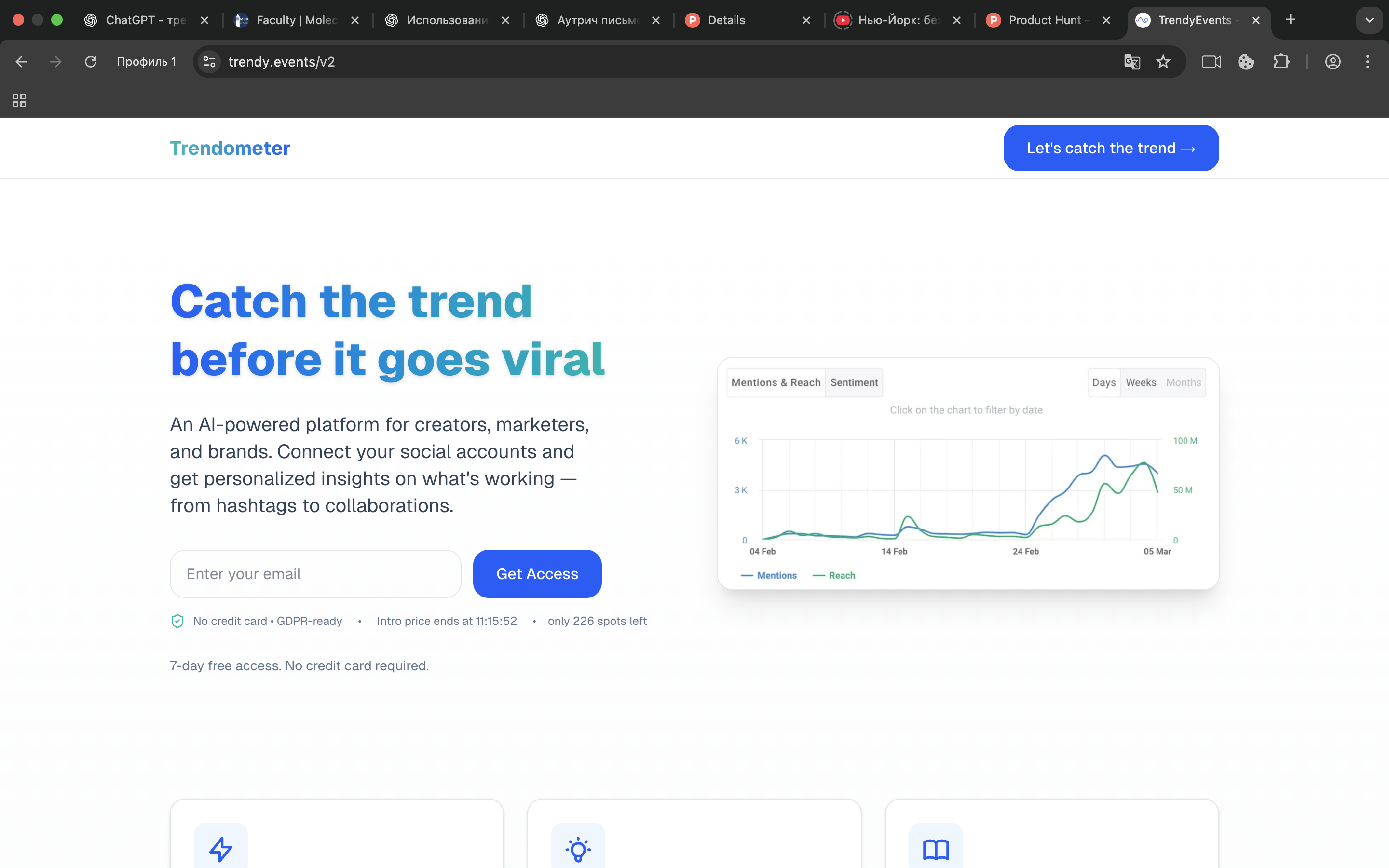The width and height of the screenshot is (1389, 868).
Task: Switch chart granularity to Months
Action: point(1183,382)
